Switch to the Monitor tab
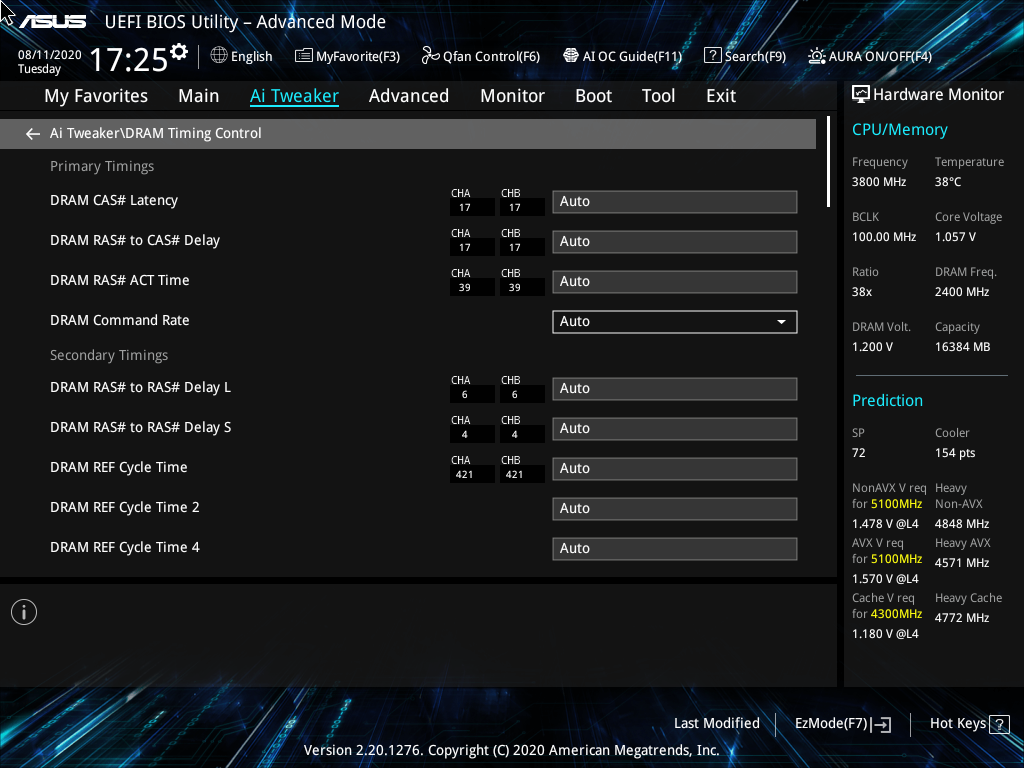The height and width of the screenshot is (768, 1024). tap(512, 95)
